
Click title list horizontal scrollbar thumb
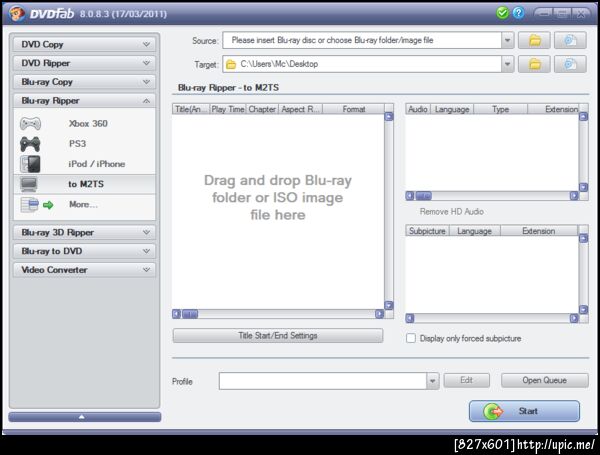[190, 314]
